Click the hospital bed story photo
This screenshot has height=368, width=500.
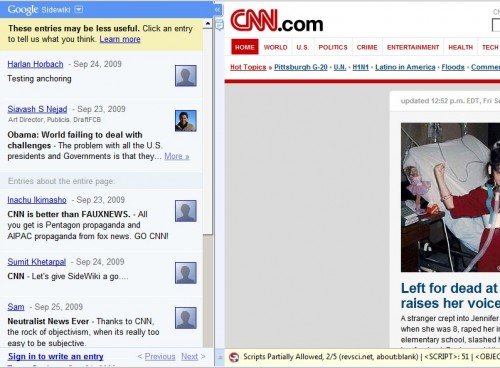450,197
